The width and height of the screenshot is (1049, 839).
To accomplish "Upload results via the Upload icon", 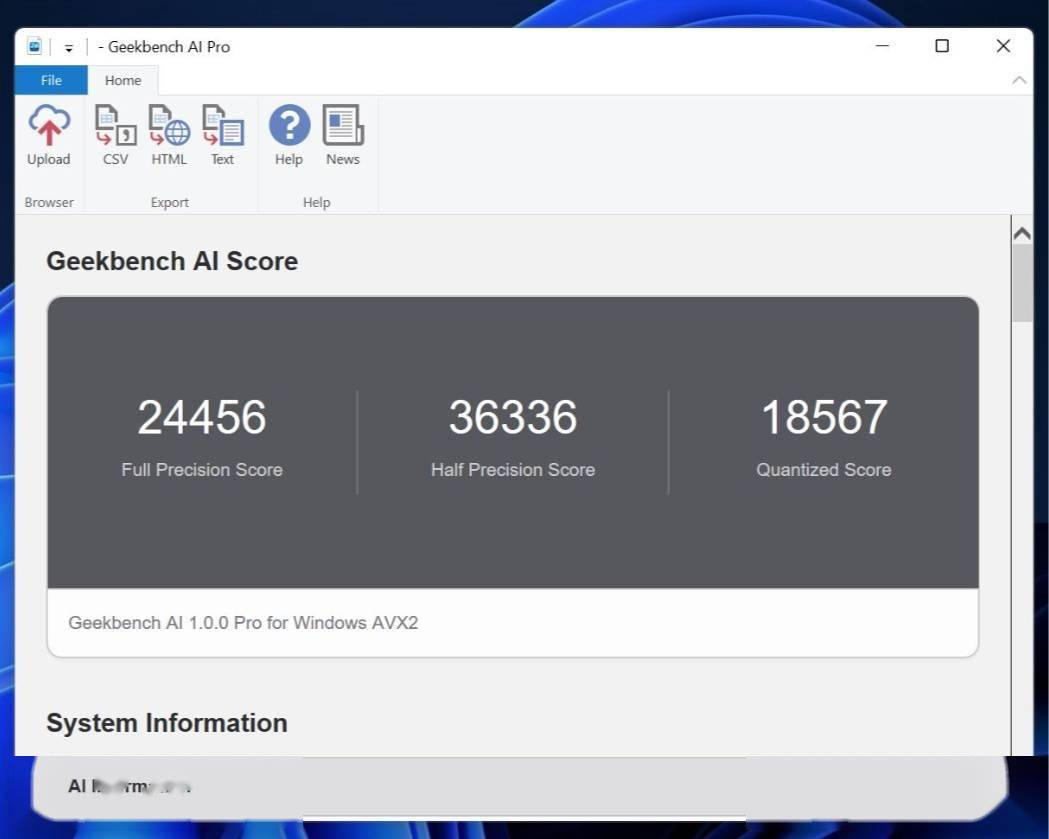I will pyautogui.click(x=48, y=134).
